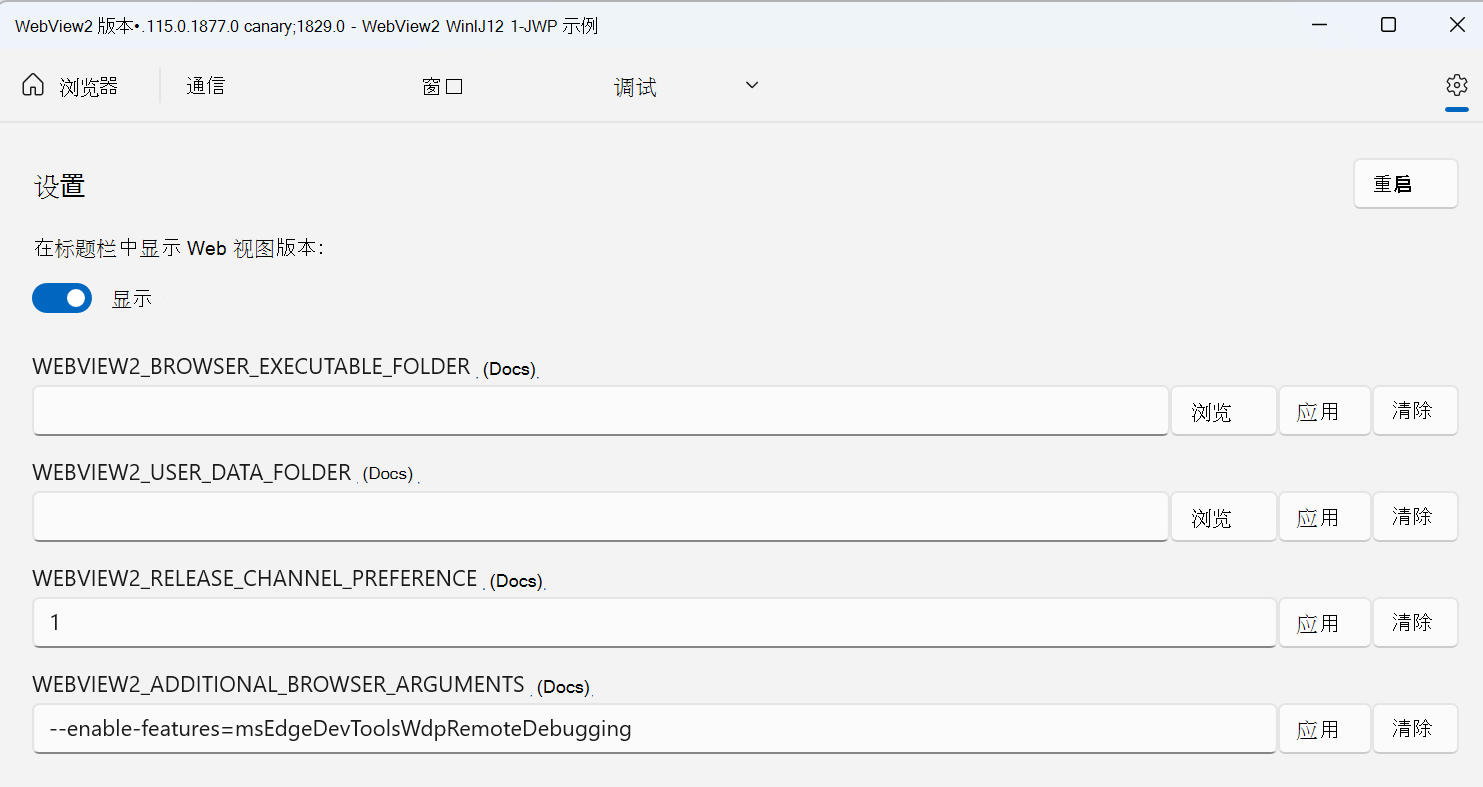Expand the chevron dropdown after 调试

click(x=752, y=85)
